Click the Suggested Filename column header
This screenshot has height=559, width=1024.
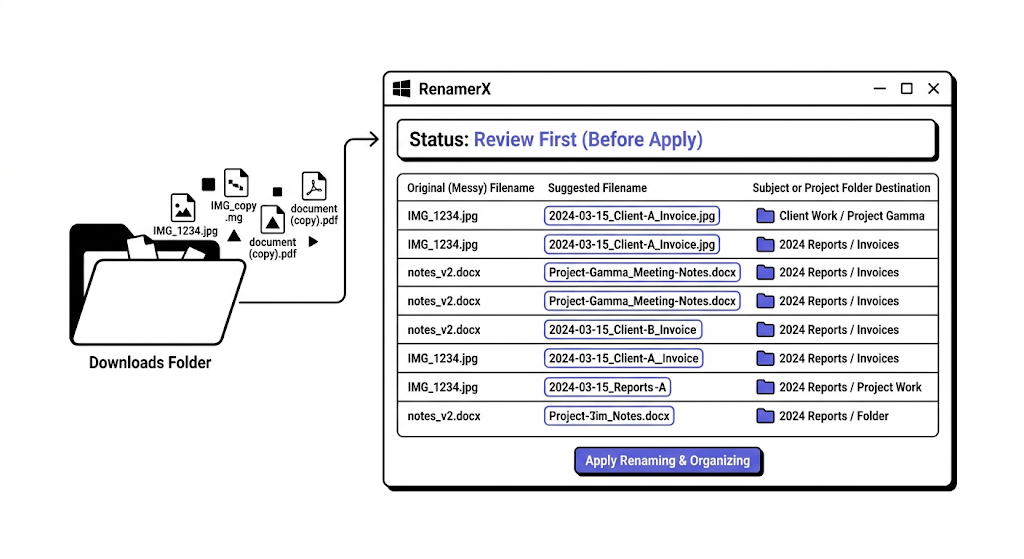[597, 188]
